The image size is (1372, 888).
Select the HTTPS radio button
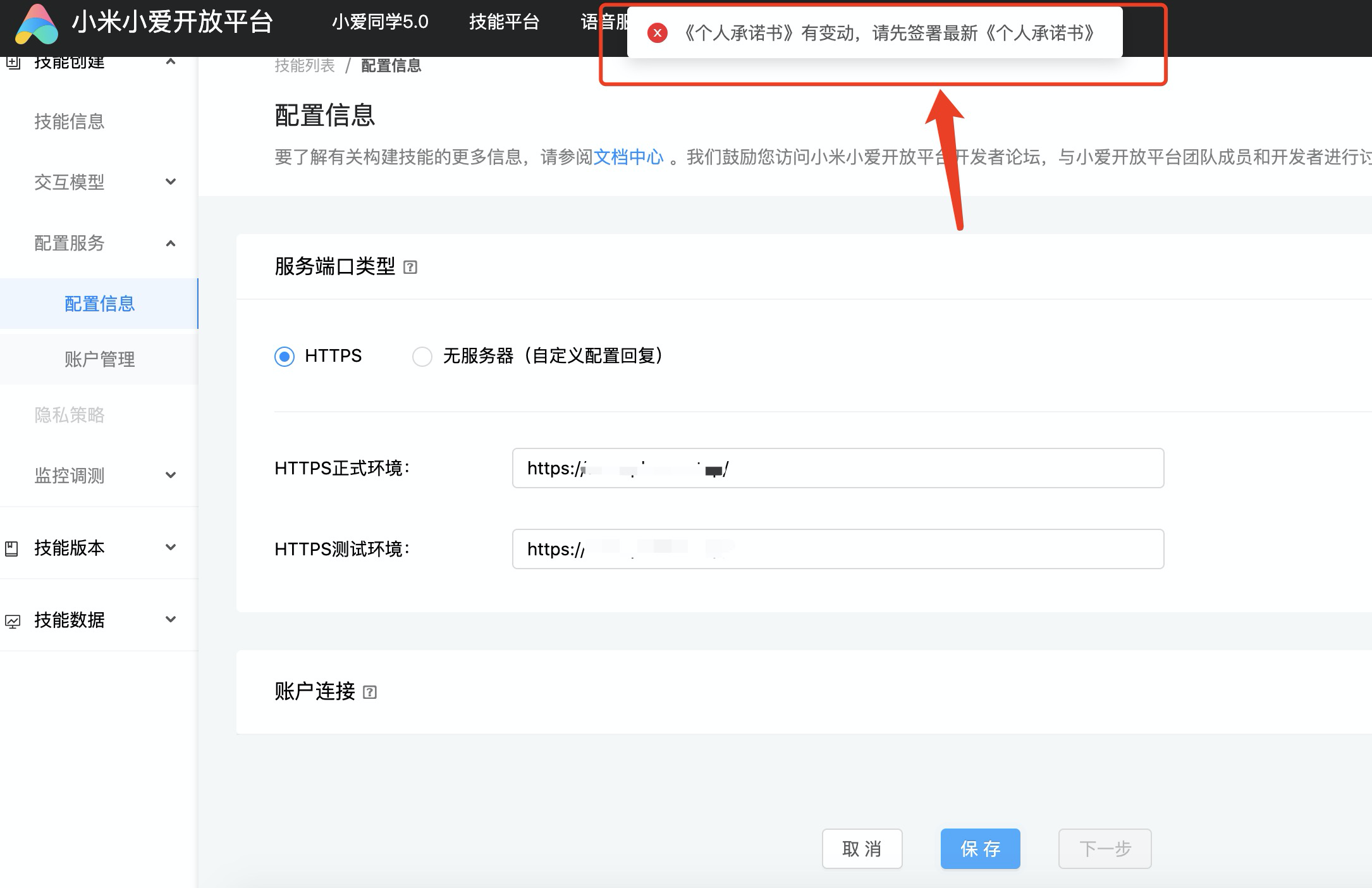(285, 357)
